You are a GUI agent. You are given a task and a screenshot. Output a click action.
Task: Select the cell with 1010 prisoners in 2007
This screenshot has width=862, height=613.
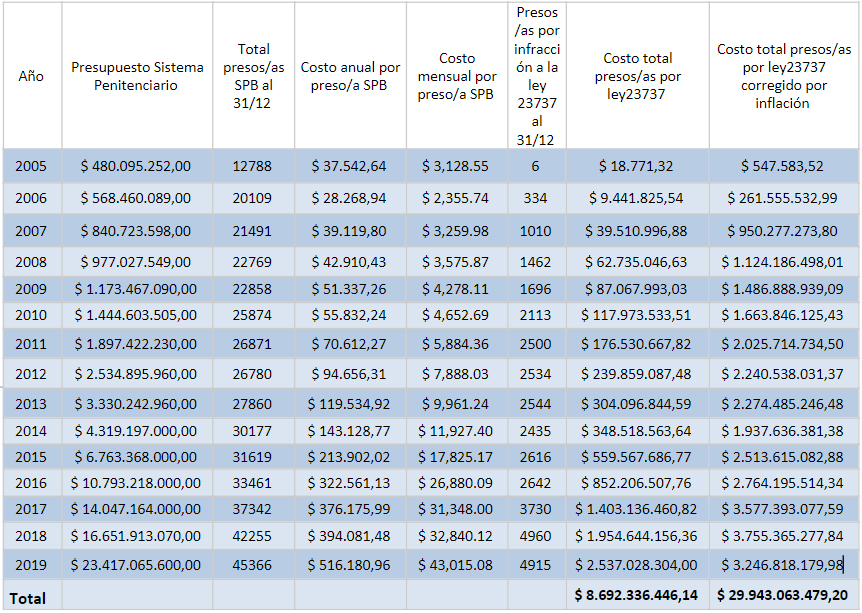coord(537,231)
